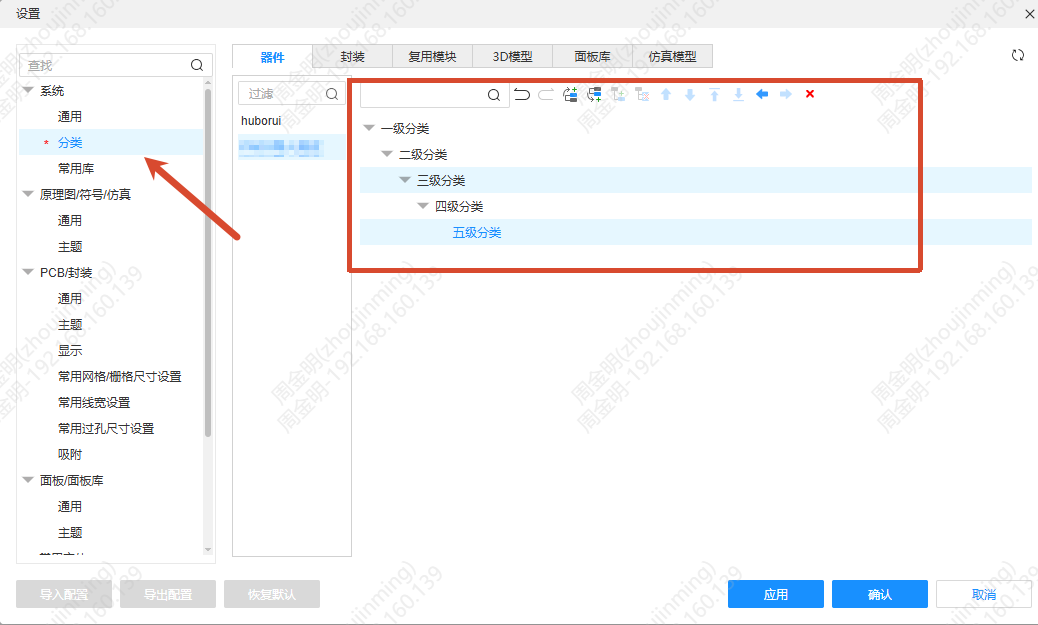
Task: Select huborui in the library list
Action: tap(261, 120)
